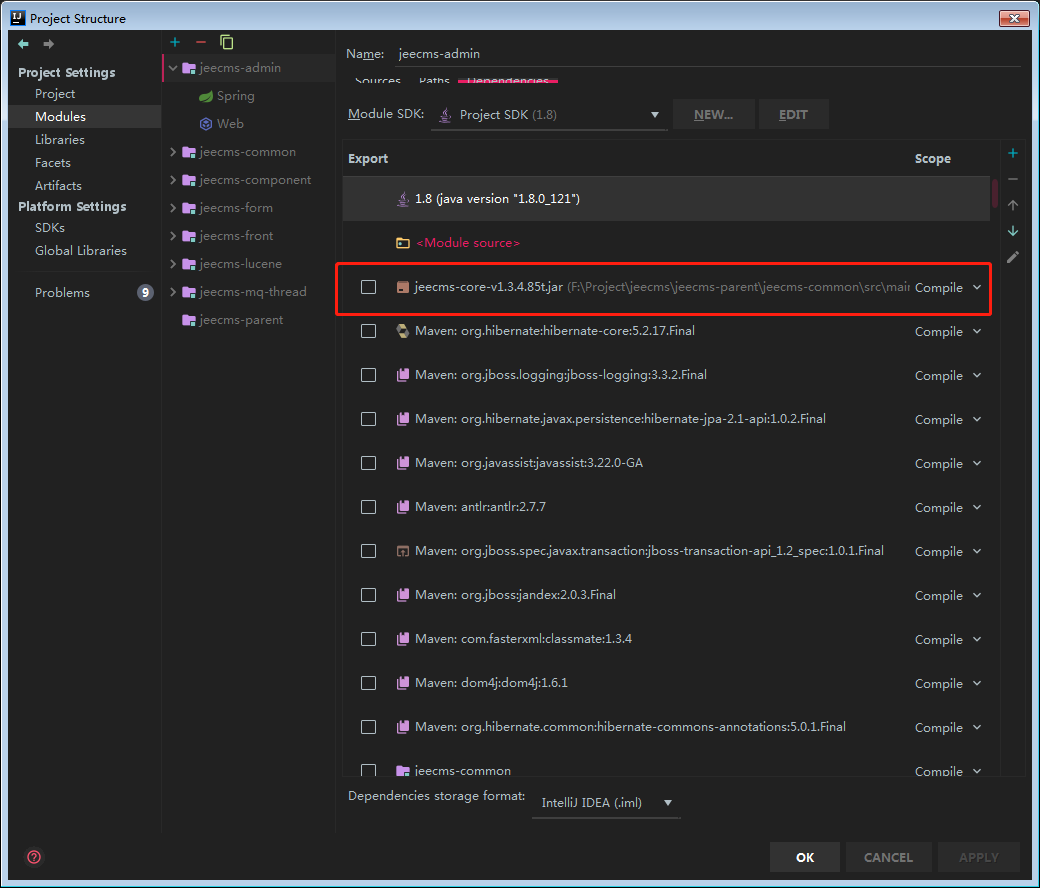Open the Libraries settings section

tap(60, 140)
